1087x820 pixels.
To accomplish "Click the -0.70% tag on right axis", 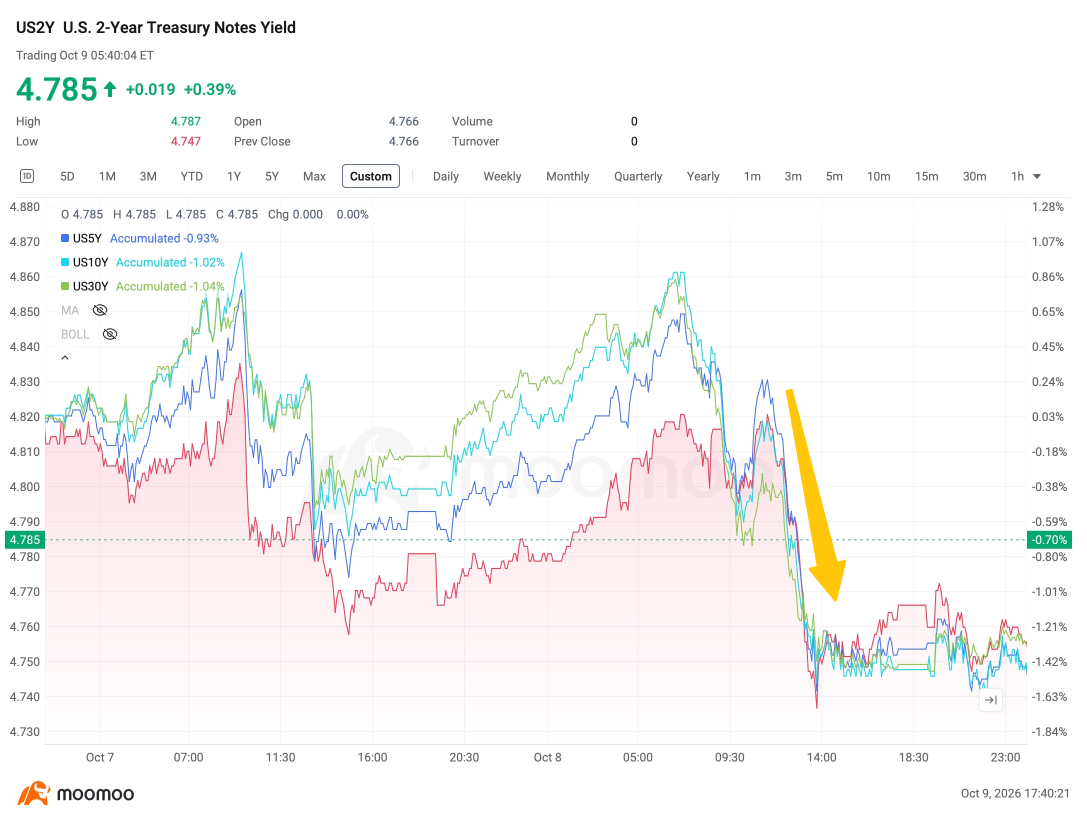I will [1050, 539].
